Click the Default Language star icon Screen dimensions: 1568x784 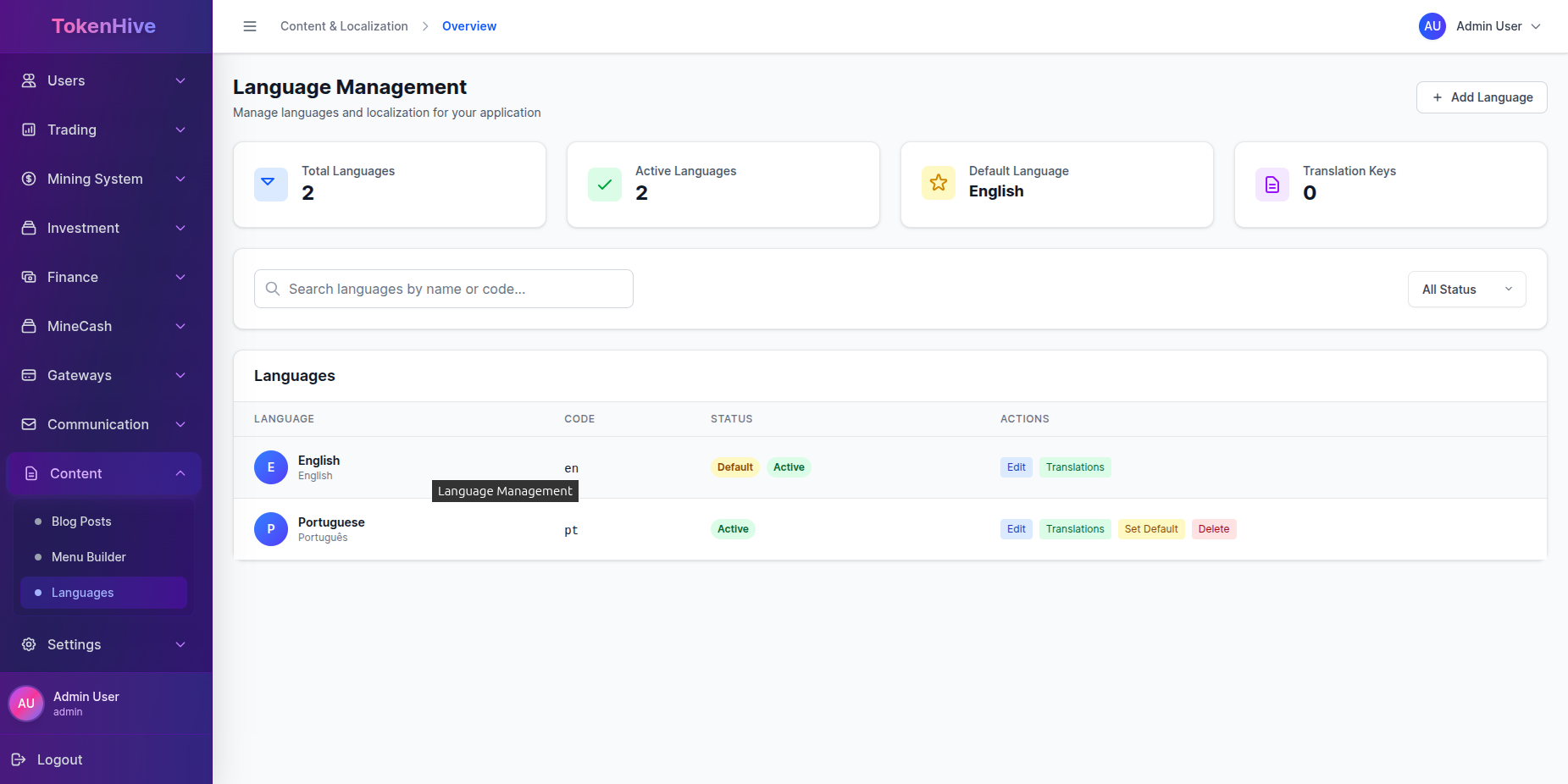click(x=939, y=183)
